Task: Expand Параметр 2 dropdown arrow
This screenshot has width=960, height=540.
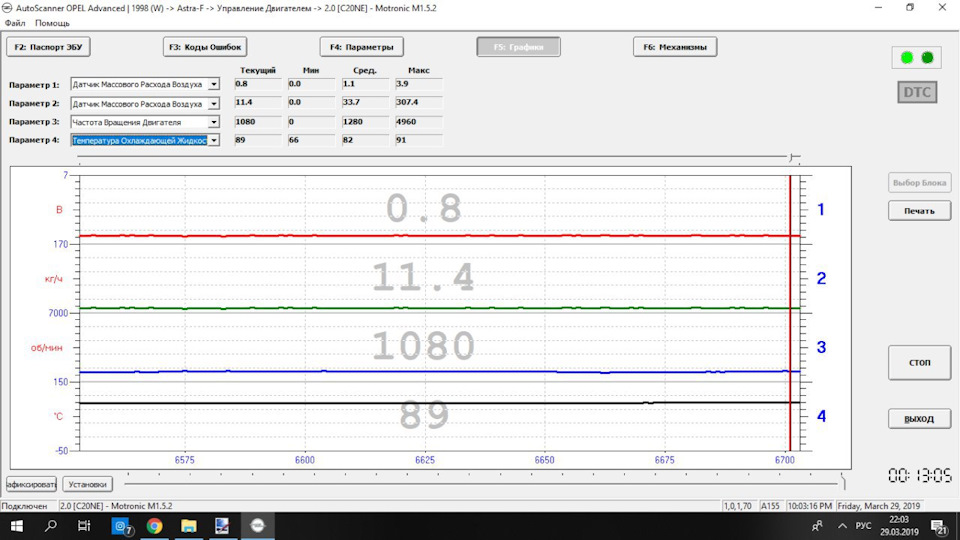Action: pyautogui.click(x=214, y=103)
